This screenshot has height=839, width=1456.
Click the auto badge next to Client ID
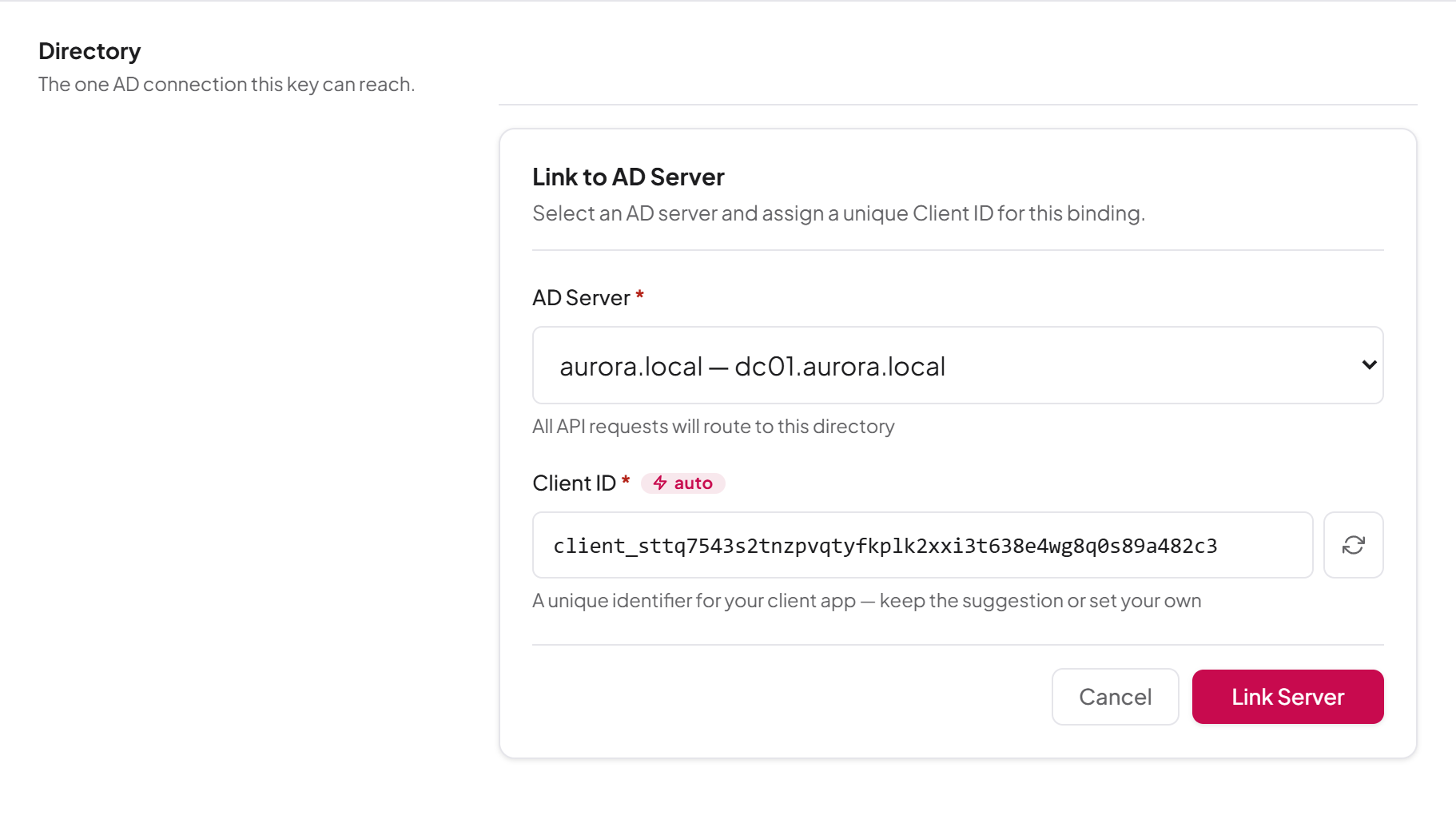[682, 483]
